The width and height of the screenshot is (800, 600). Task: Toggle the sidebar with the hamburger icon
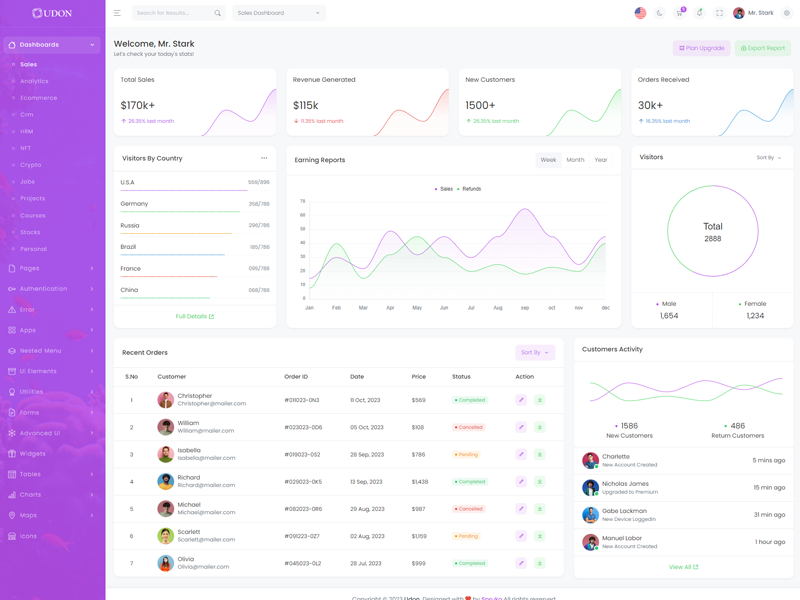pyautogui.click(x=117, y=13)
